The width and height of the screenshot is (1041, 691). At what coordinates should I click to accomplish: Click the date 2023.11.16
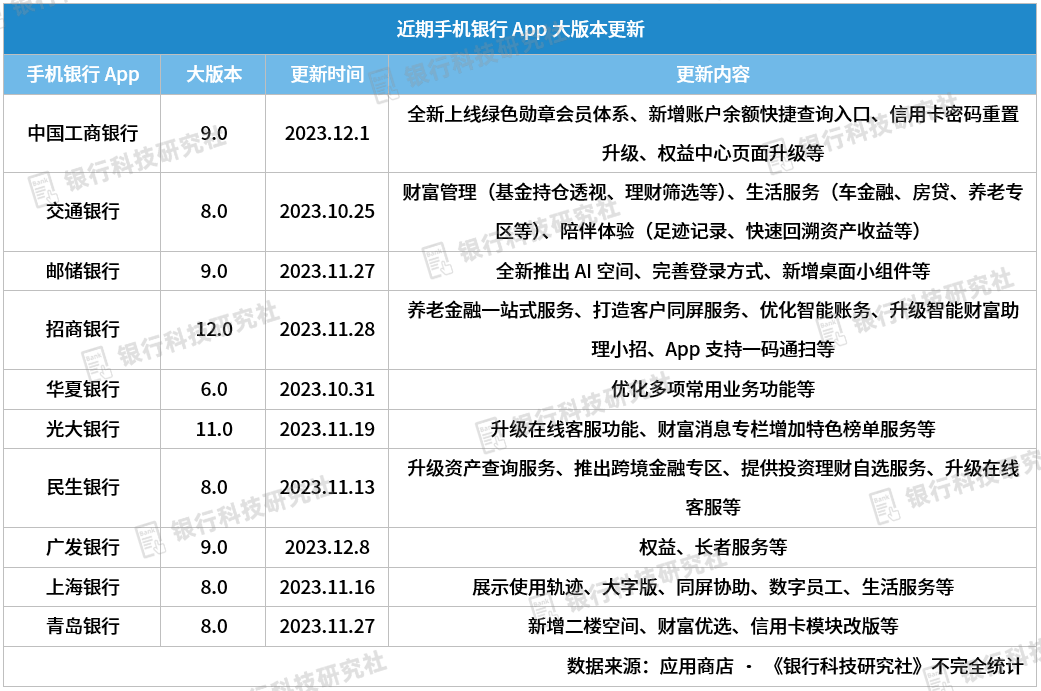(327, 587)
